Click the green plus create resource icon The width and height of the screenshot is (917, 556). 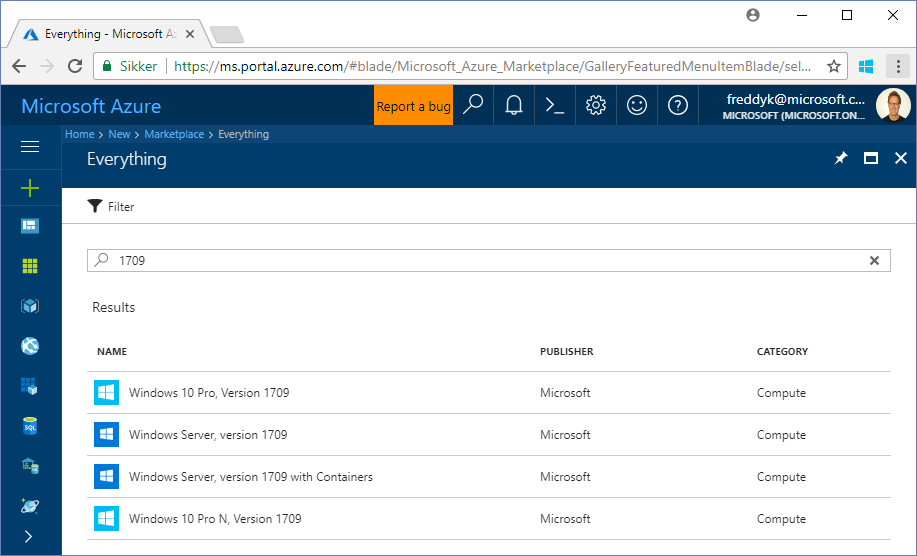click(x=30, y=188)
